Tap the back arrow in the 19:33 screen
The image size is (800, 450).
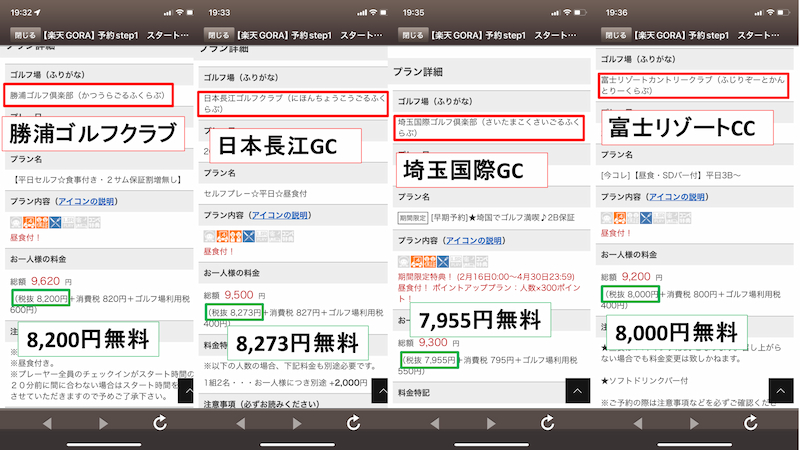click(240, 423)
